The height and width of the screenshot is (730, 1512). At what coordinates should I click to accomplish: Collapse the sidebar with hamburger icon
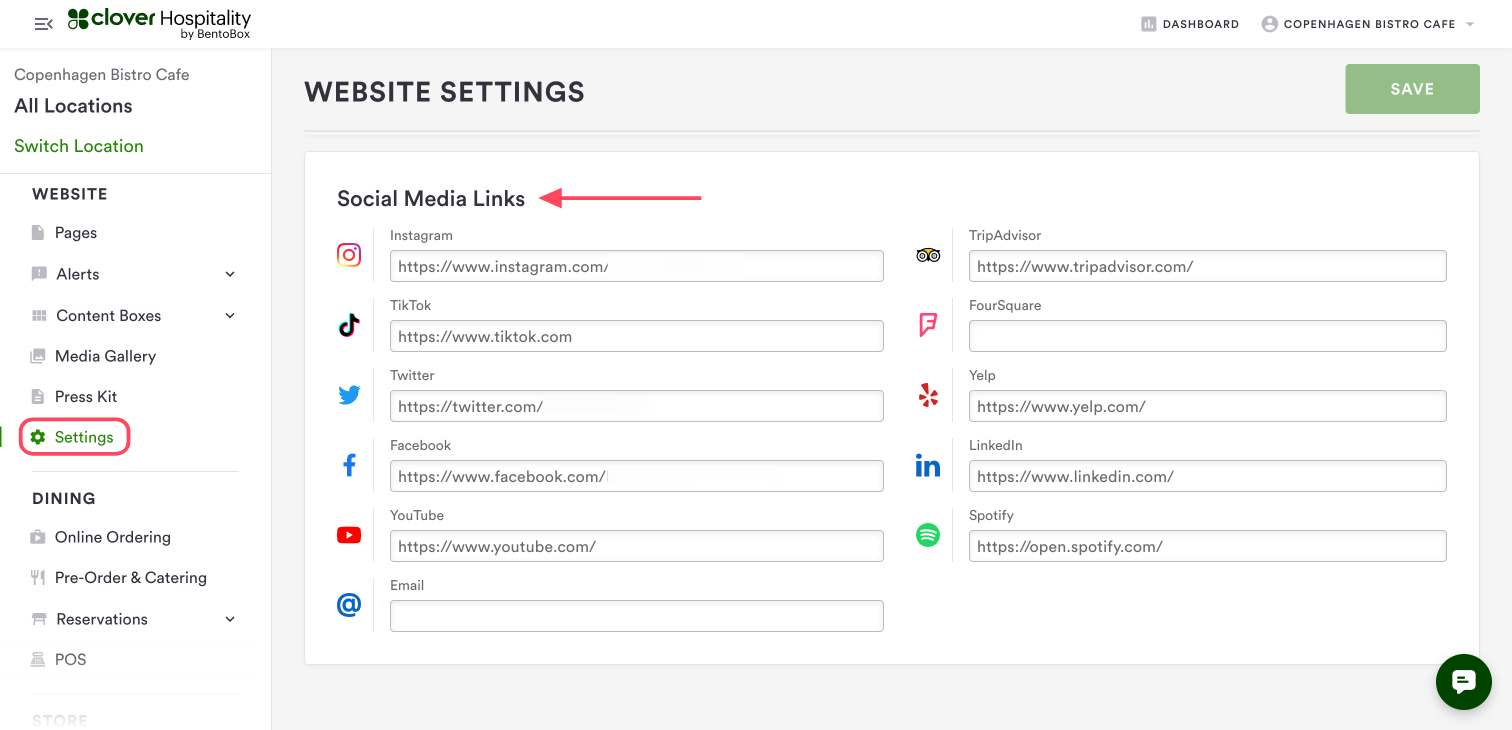43,24
